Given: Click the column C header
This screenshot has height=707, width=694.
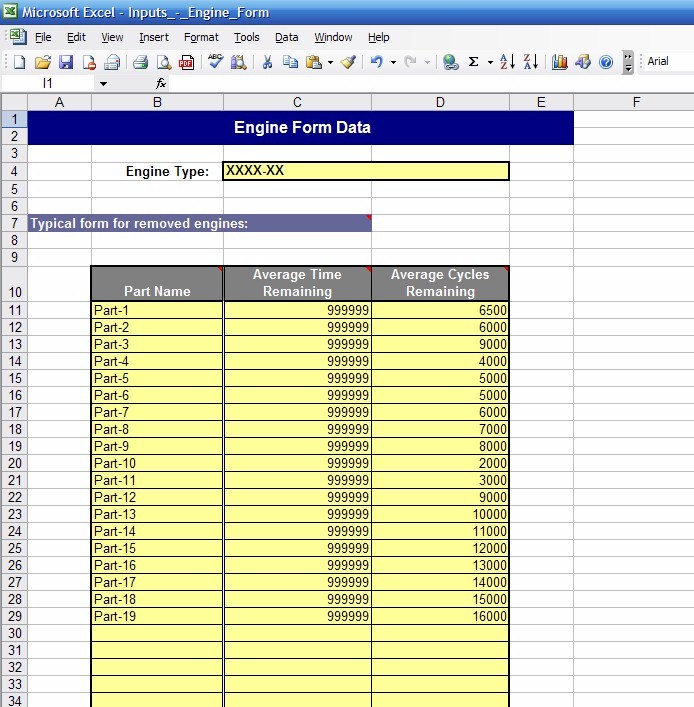Looking at the screenshot, I should [x=297, y=102].
